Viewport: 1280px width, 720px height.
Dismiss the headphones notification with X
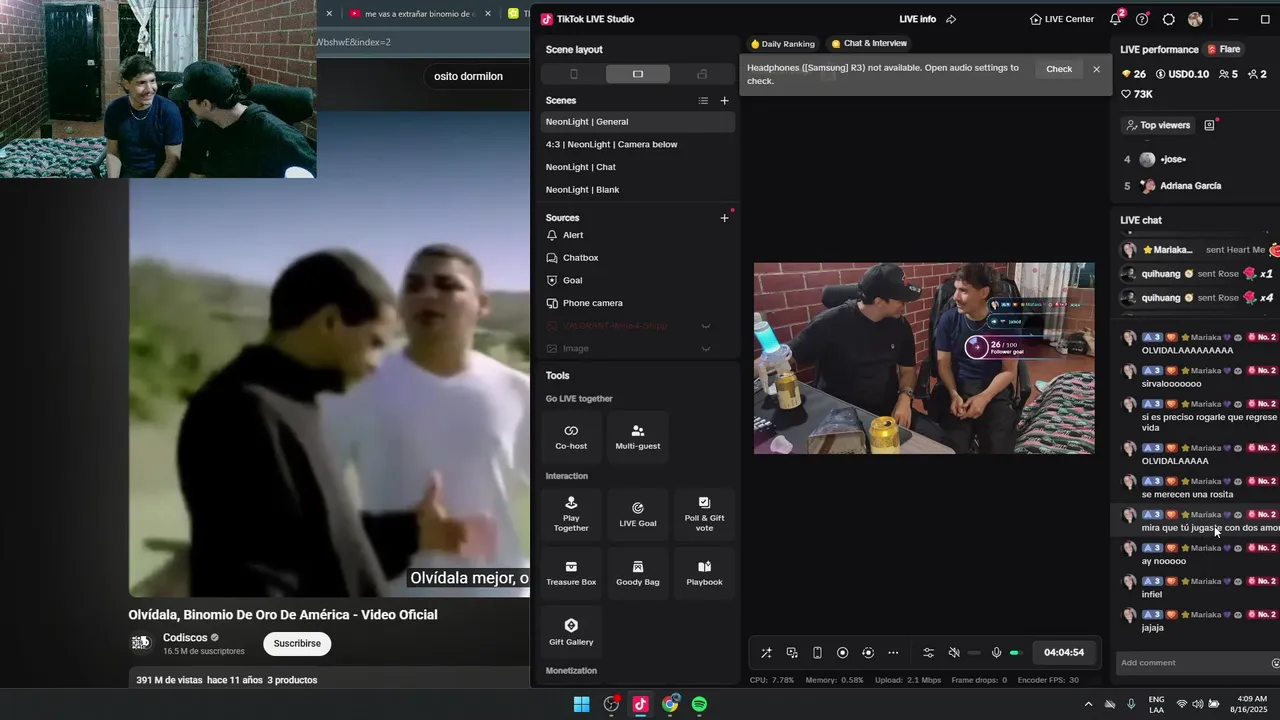click(1096, 69)
